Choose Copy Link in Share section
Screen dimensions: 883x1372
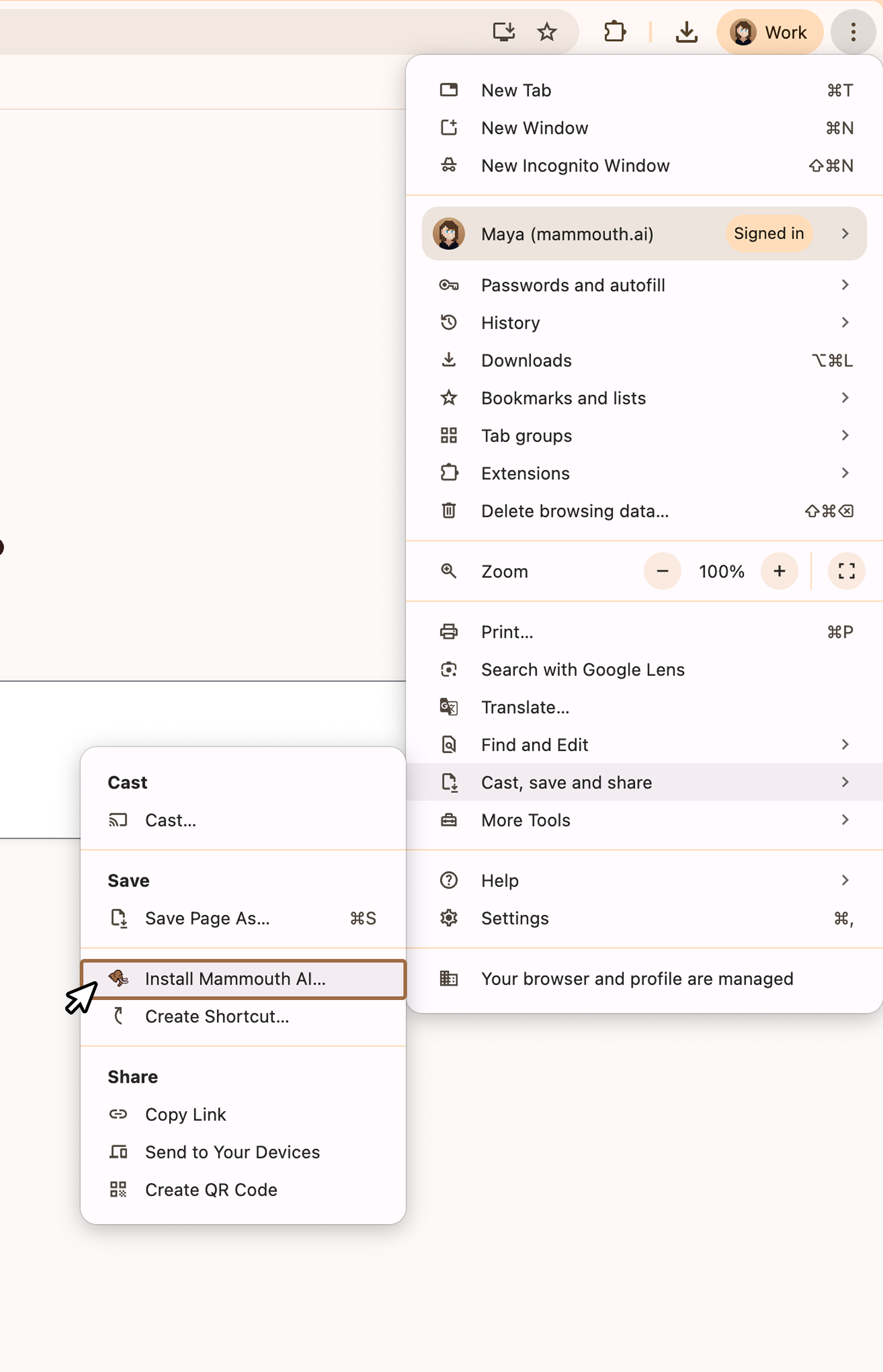[243, 1114]
